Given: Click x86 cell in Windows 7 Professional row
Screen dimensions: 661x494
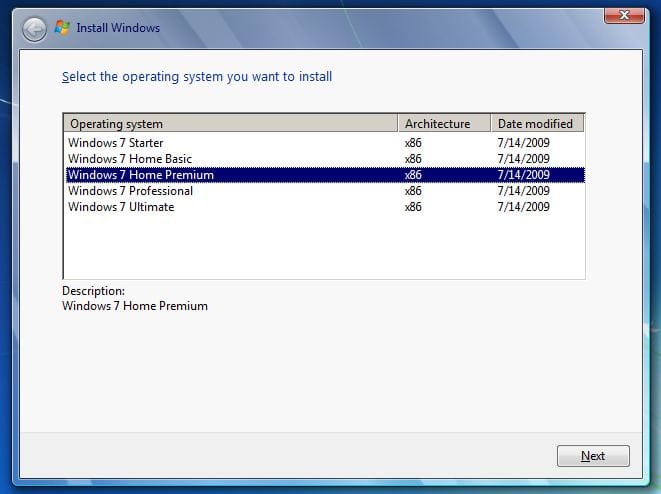Looking at the screenshot, I should point(413,191).
